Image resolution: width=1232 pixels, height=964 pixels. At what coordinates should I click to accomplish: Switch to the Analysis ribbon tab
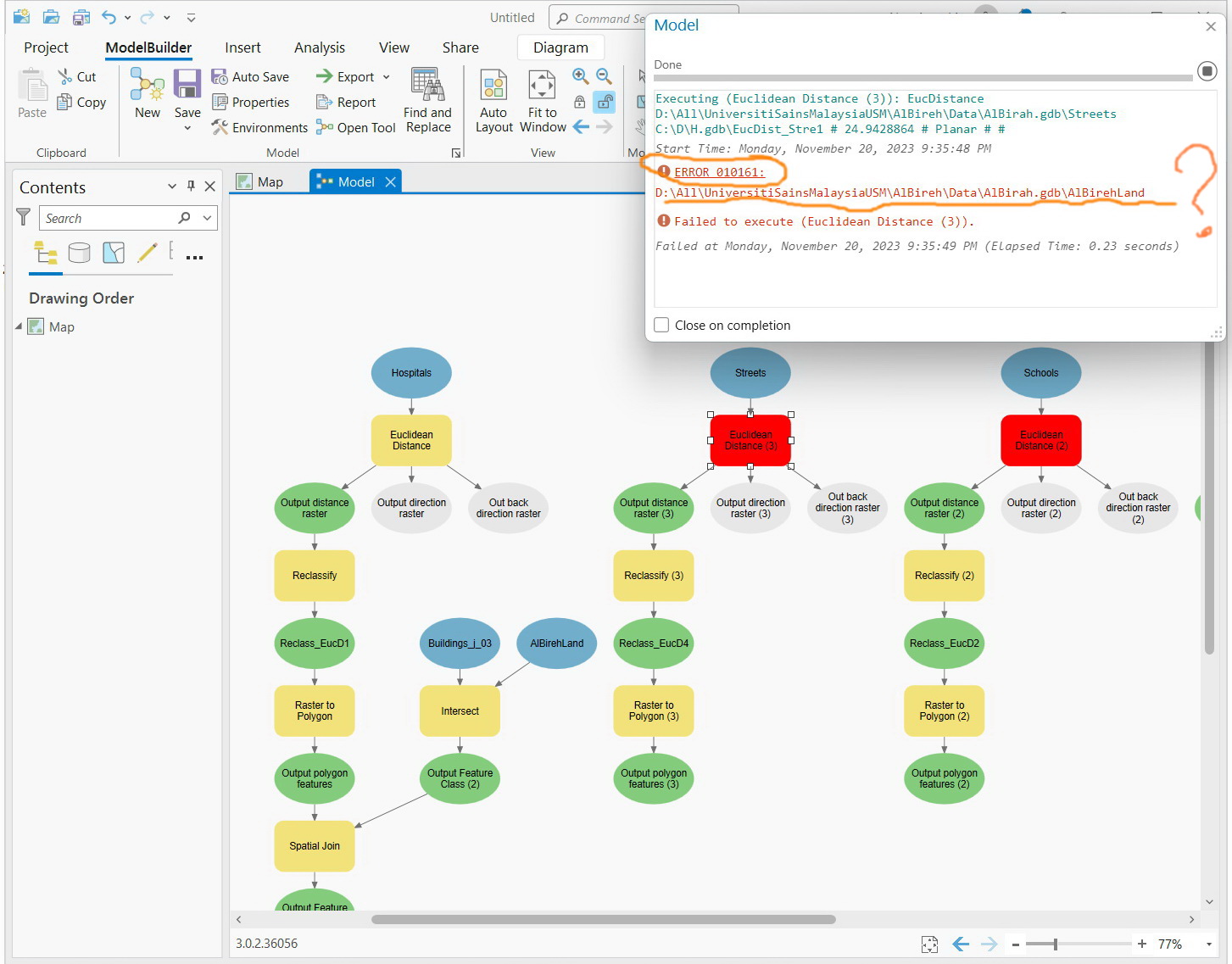tap(320, 47)
